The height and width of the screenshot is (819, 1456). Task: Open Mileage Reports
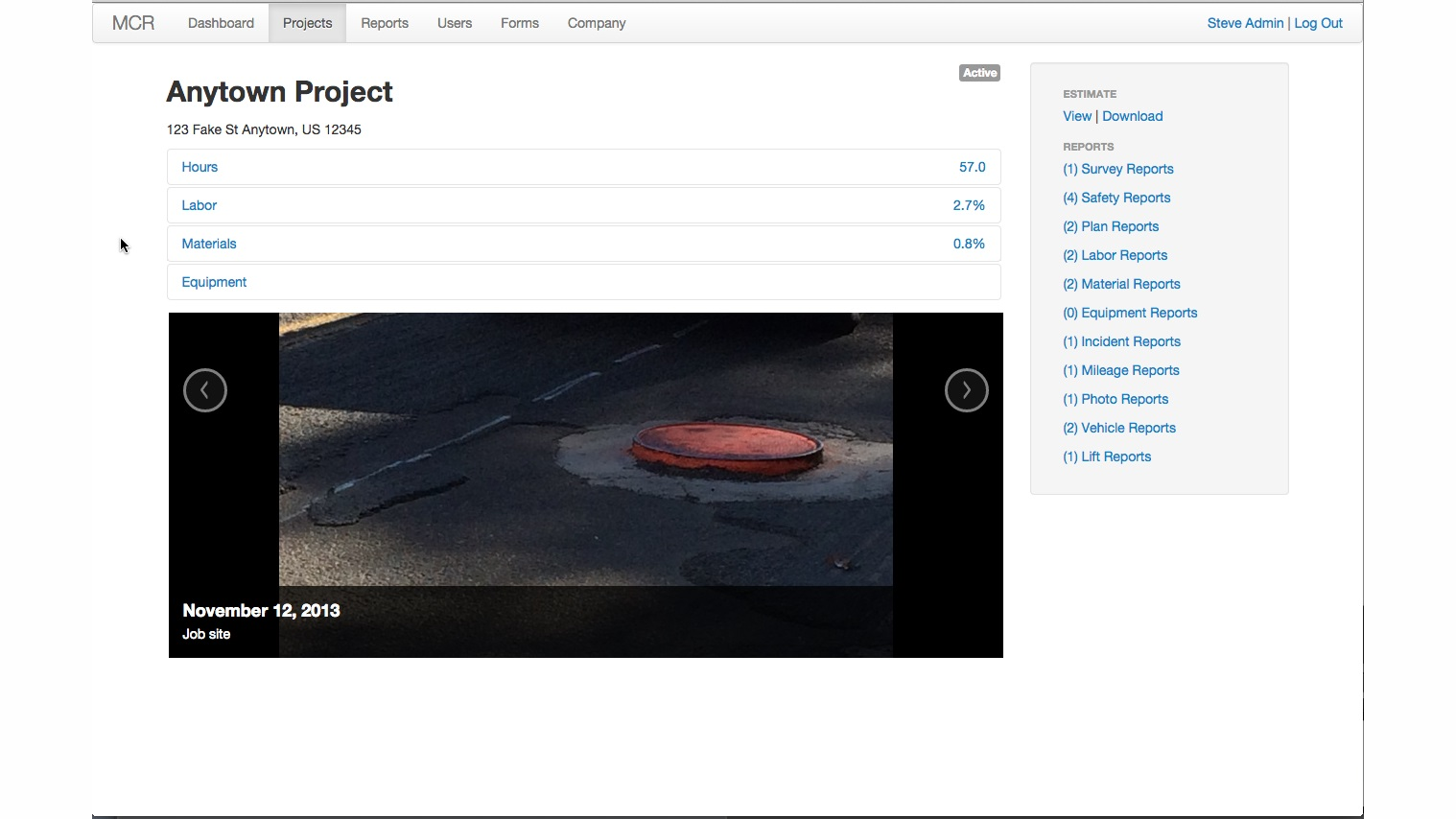pyautogui.click(x=1121, y=370)
